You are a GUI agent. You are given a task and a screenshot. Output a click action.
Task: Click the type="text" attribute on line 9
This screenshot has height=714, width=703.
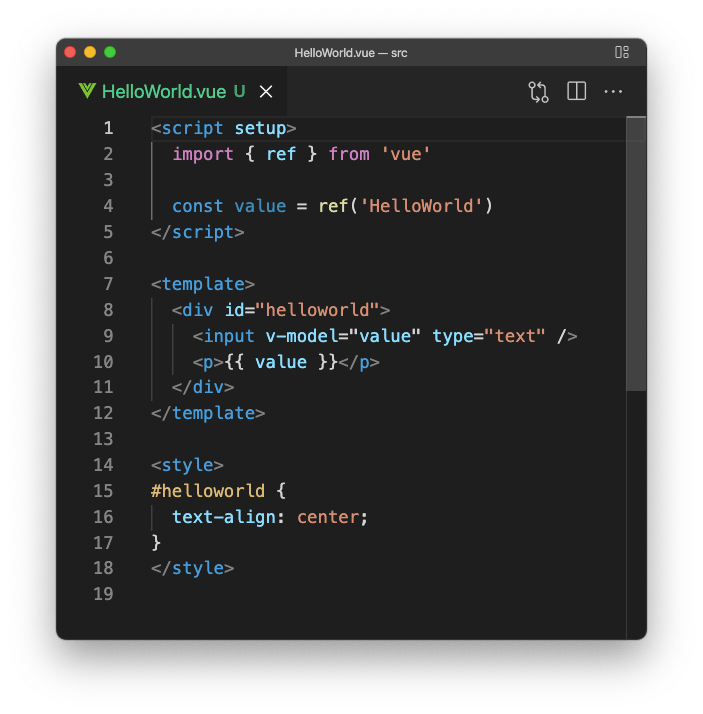point(489,336)
